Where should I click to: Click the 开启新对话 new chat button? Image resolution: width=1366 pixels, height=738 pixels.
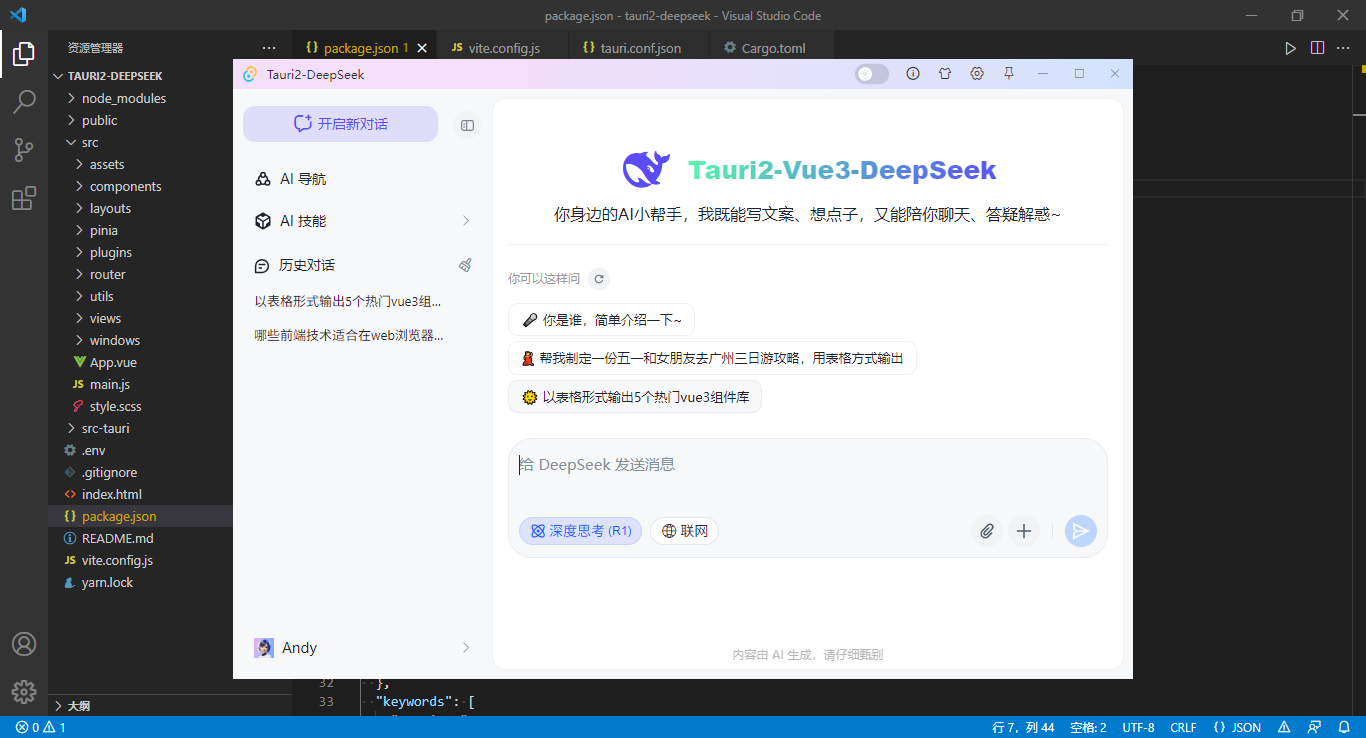pyautogui.click(x=341, y=124)
